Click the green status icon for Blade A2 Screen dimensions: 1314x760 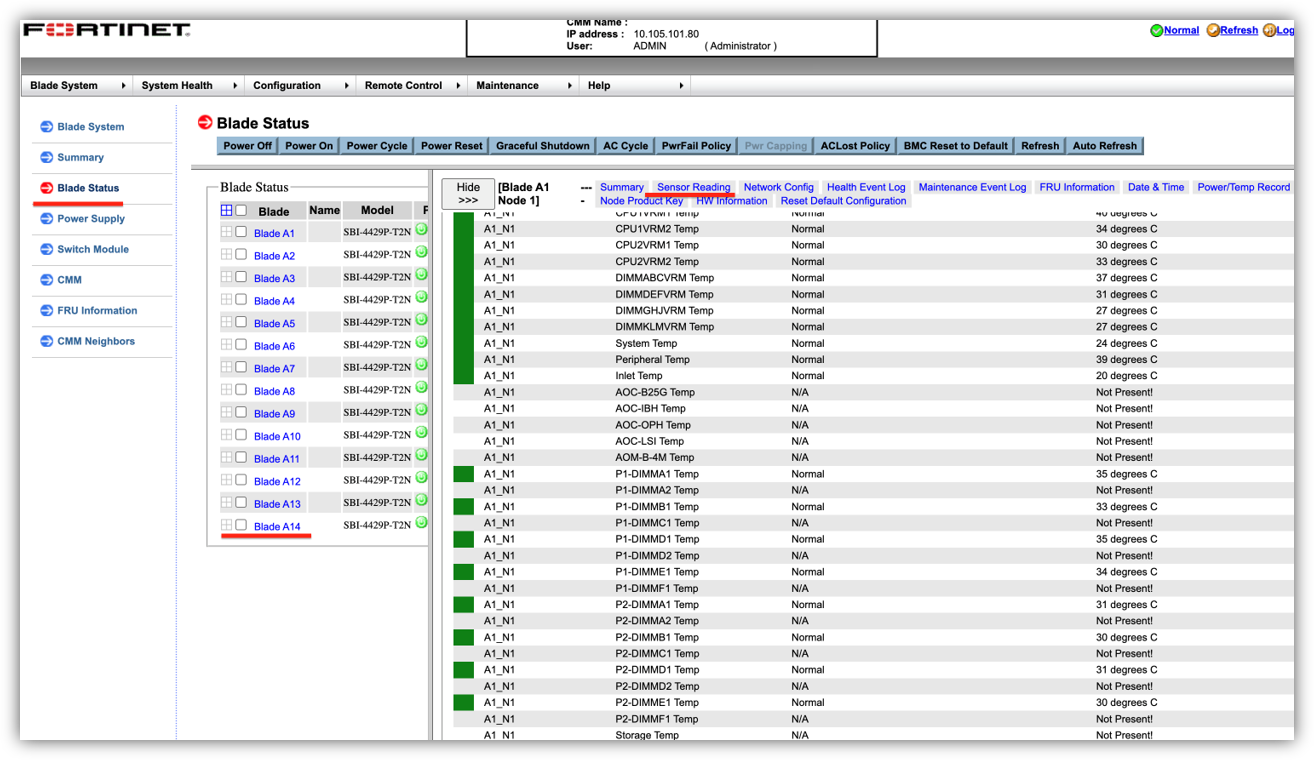[422, 252]
